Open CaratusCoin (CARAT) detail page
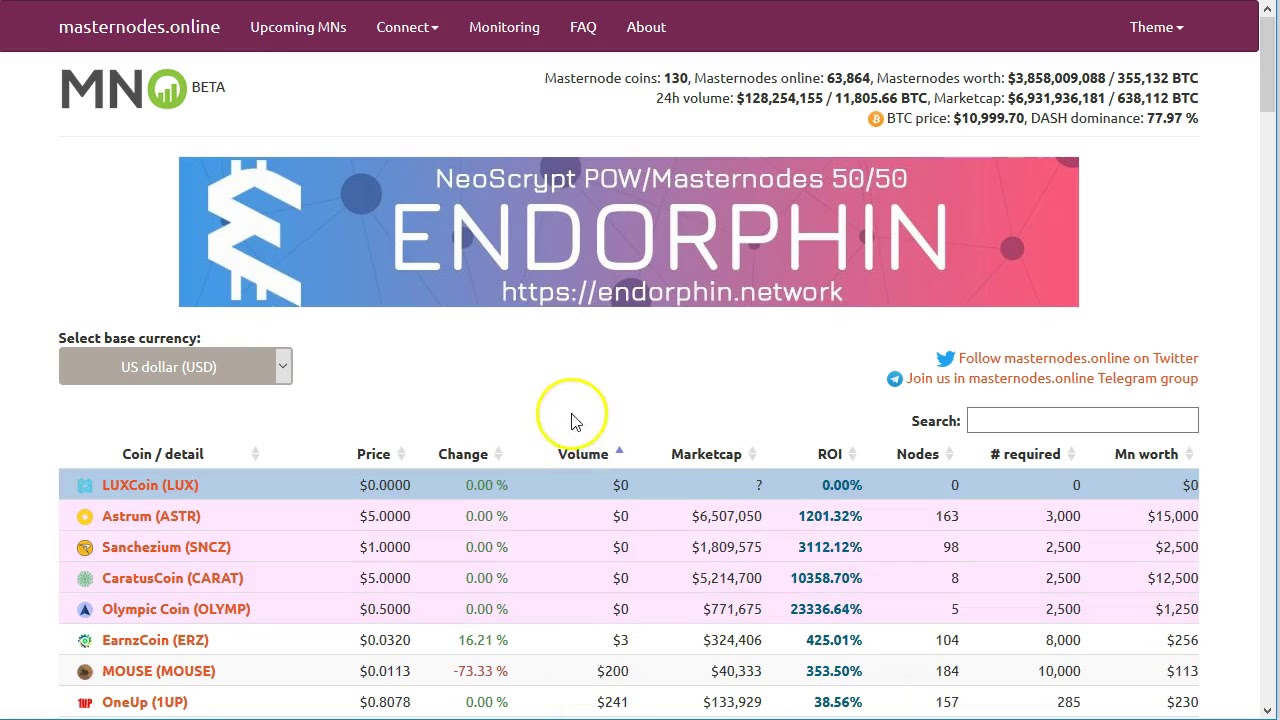This screenshot has height=720, width=1280. 172,578
